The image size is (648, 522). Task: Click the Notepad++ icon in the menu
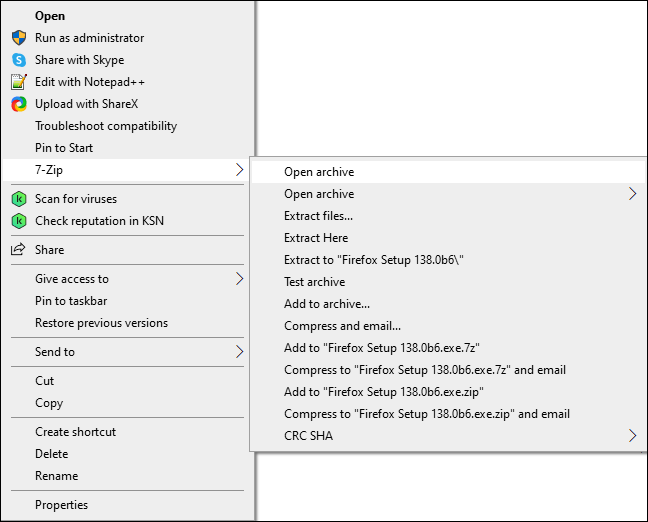(18, 82)
